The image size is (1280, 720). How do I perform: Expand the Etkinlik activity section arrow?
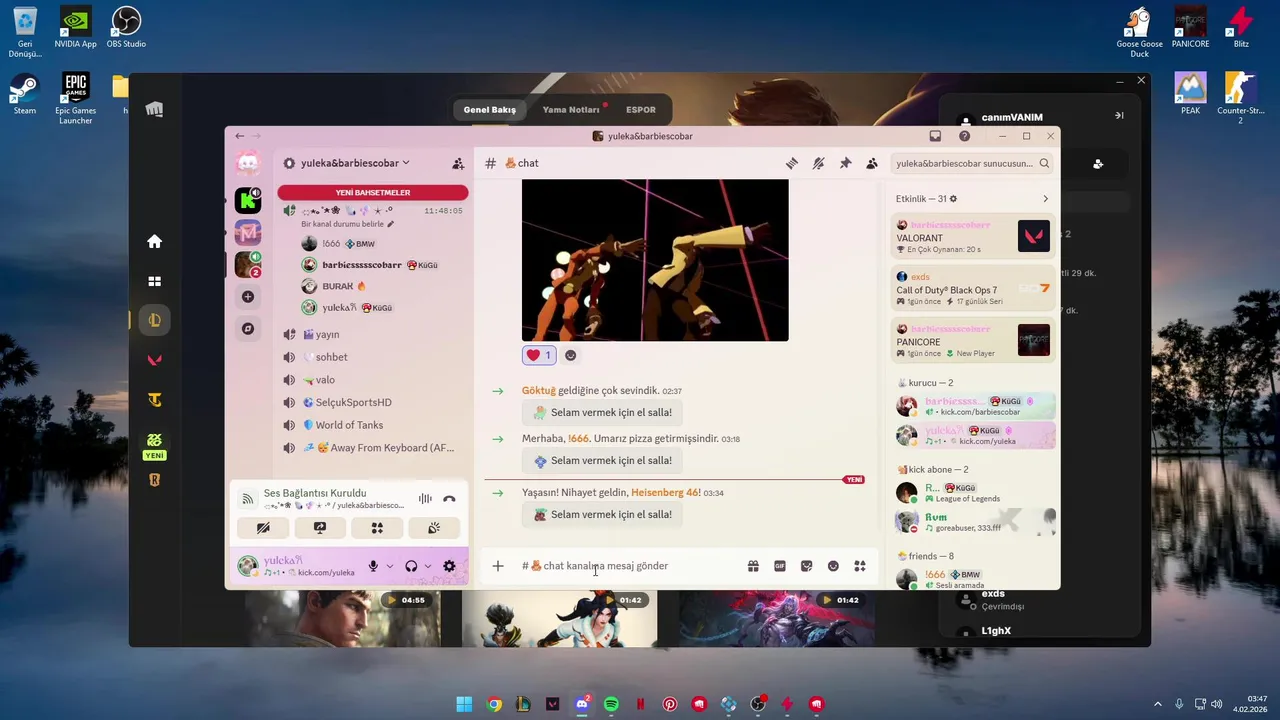1046,199
